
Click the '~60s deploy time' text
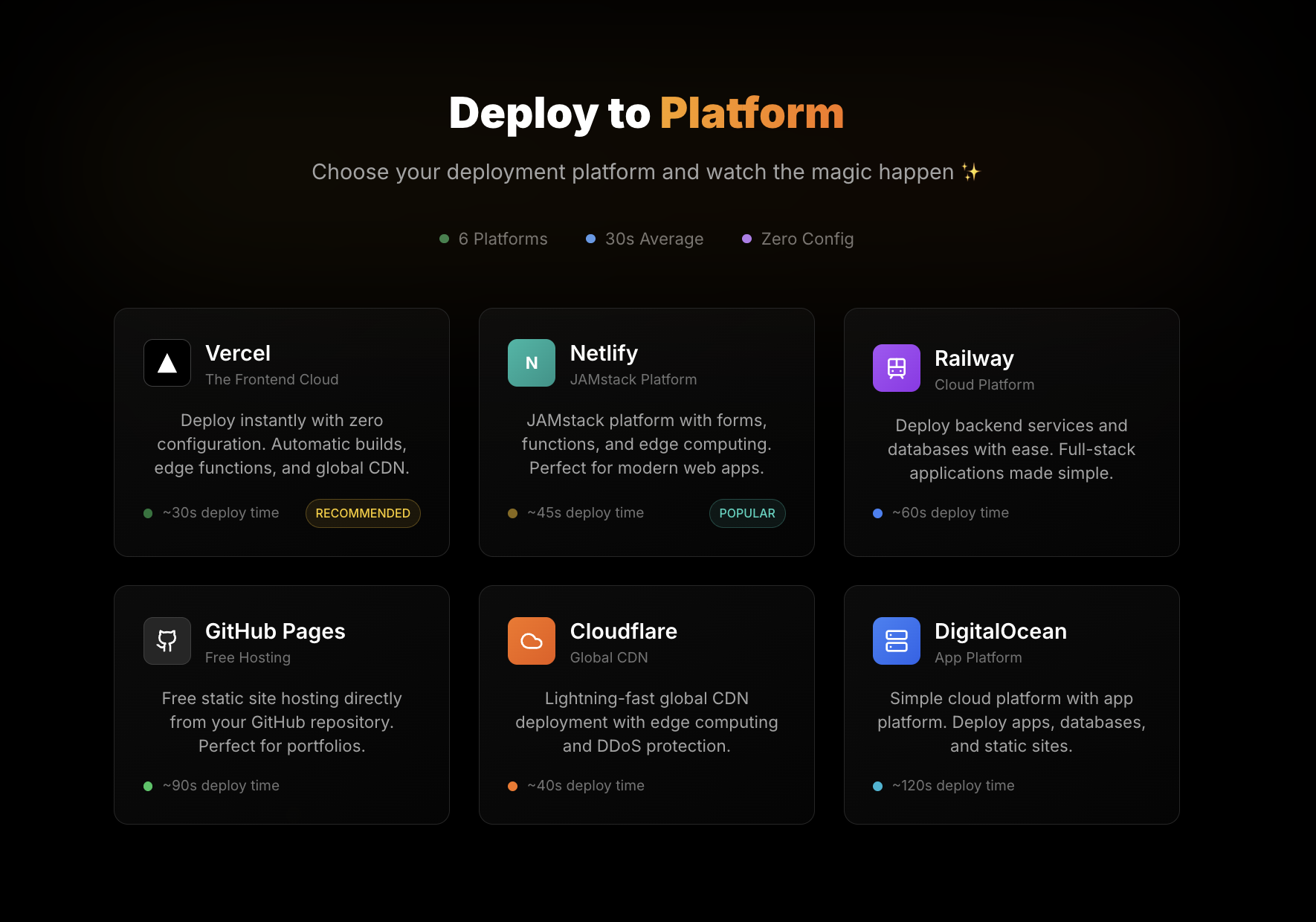click(x=950, y=512)
